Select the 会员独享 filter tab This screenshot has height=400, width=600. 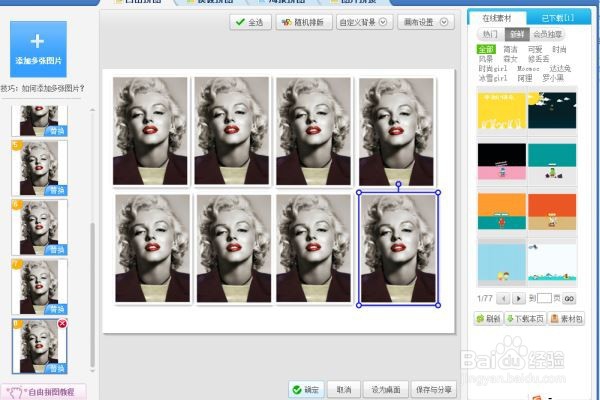click(547, 34)
